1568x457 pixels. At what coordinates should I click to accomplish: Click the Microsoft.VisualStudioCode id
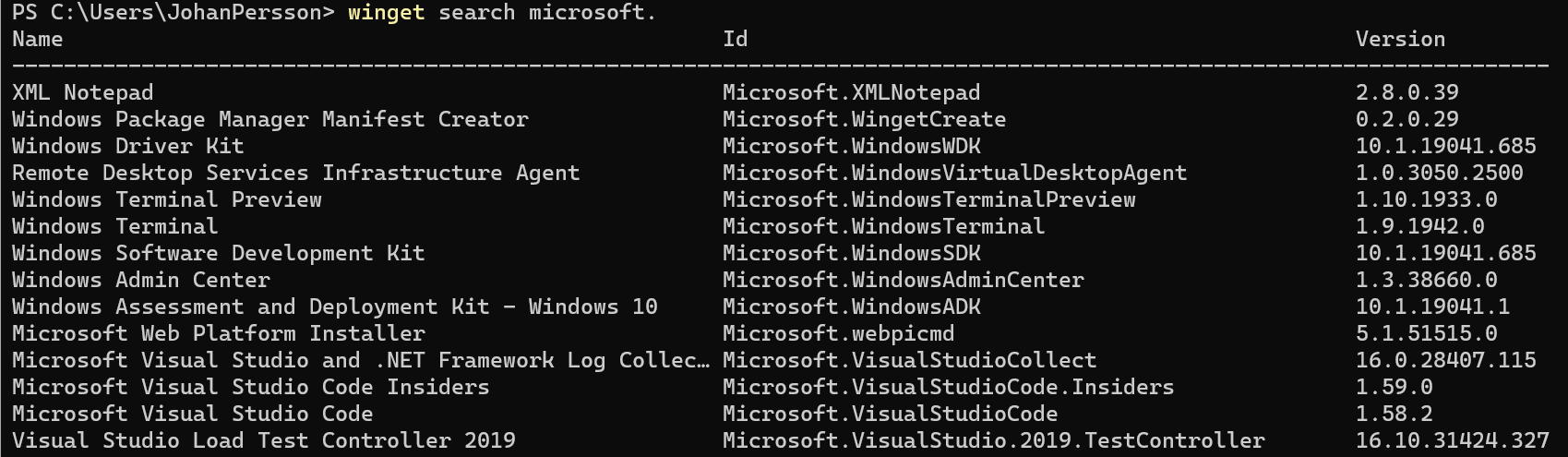890,415
